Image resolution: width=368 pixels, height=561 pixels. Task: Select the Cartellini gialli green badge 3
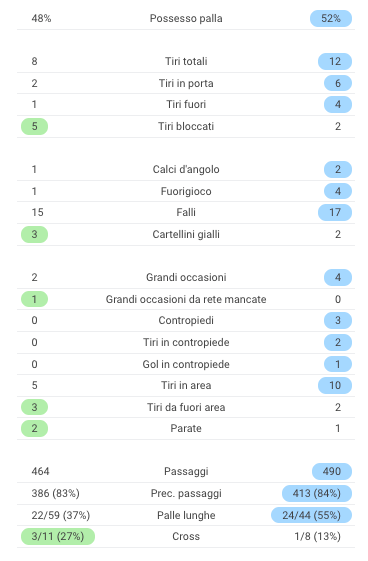[x=34, y=234]
